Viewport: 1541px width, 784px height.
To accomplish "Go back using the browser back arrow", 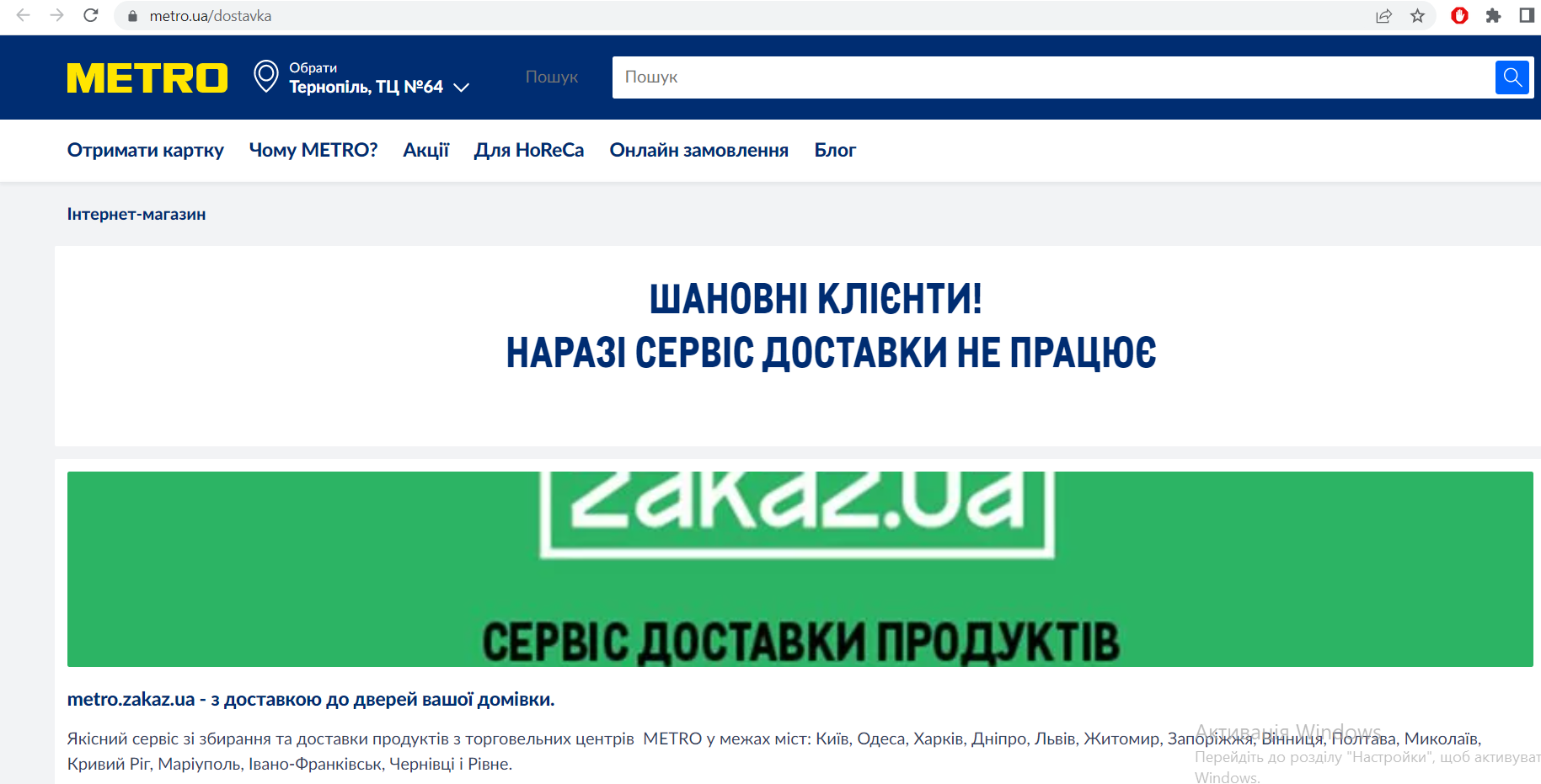I will tap(24, 15).
